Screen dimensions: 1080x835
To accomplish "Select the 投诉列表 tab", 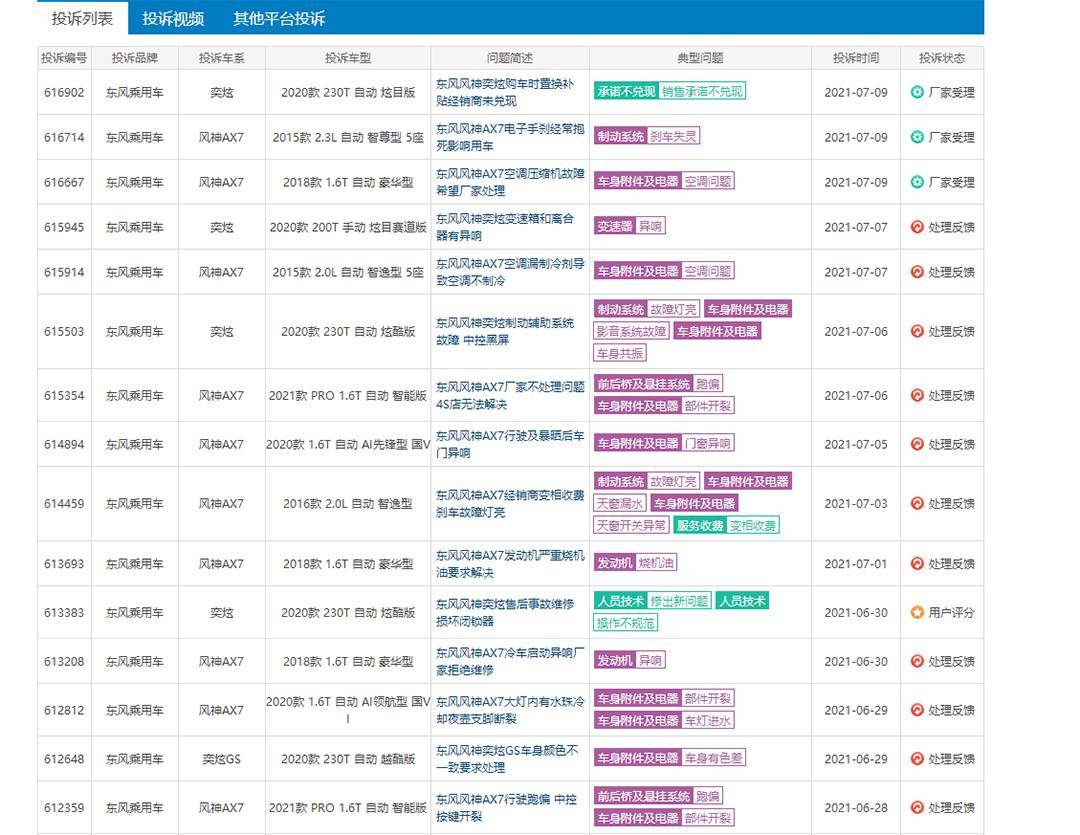I will [x=82, y=19].
